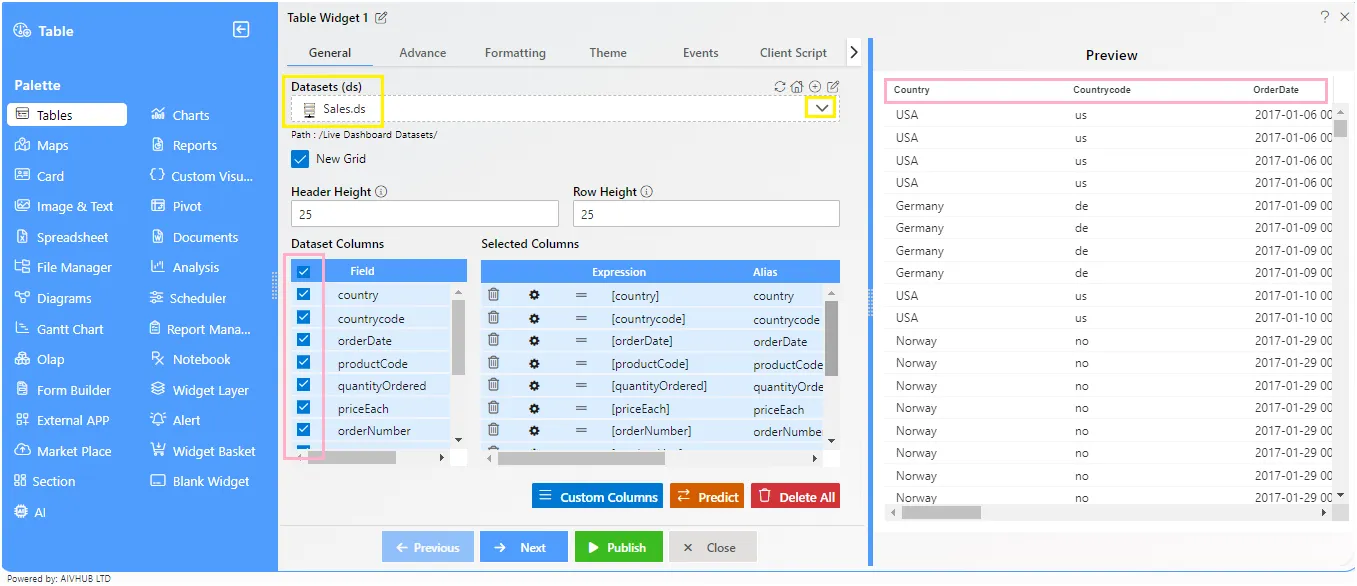This screenshot has width=1357, height=586.
Task: Expand the Sales.ds dataset dropdown
Action: coord(822,108)
